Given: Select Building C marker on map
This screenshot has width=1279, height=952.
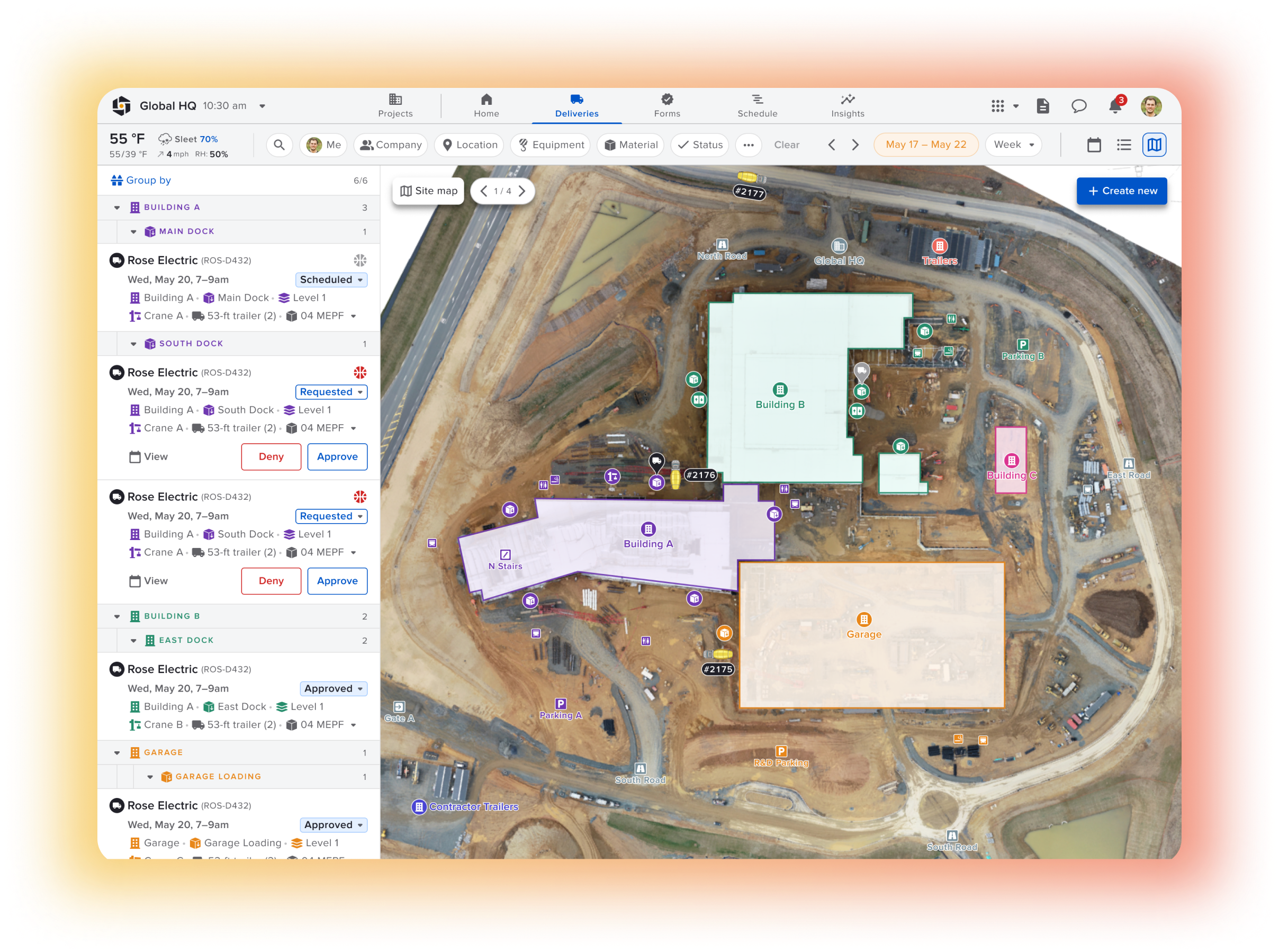Looking at the screenshot, I should point(1011,461).
